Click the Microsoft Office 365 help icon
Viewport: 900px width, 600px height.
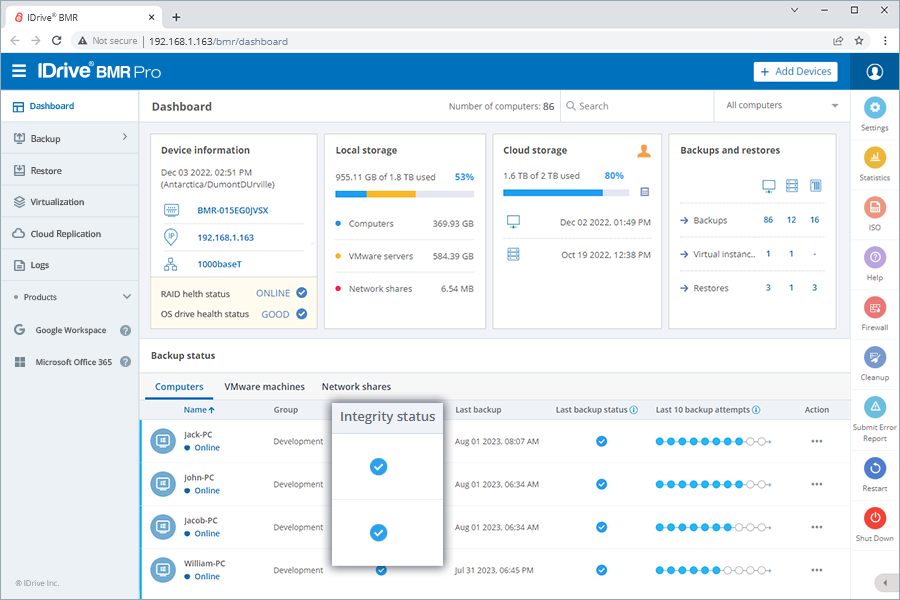coord(125,362)
